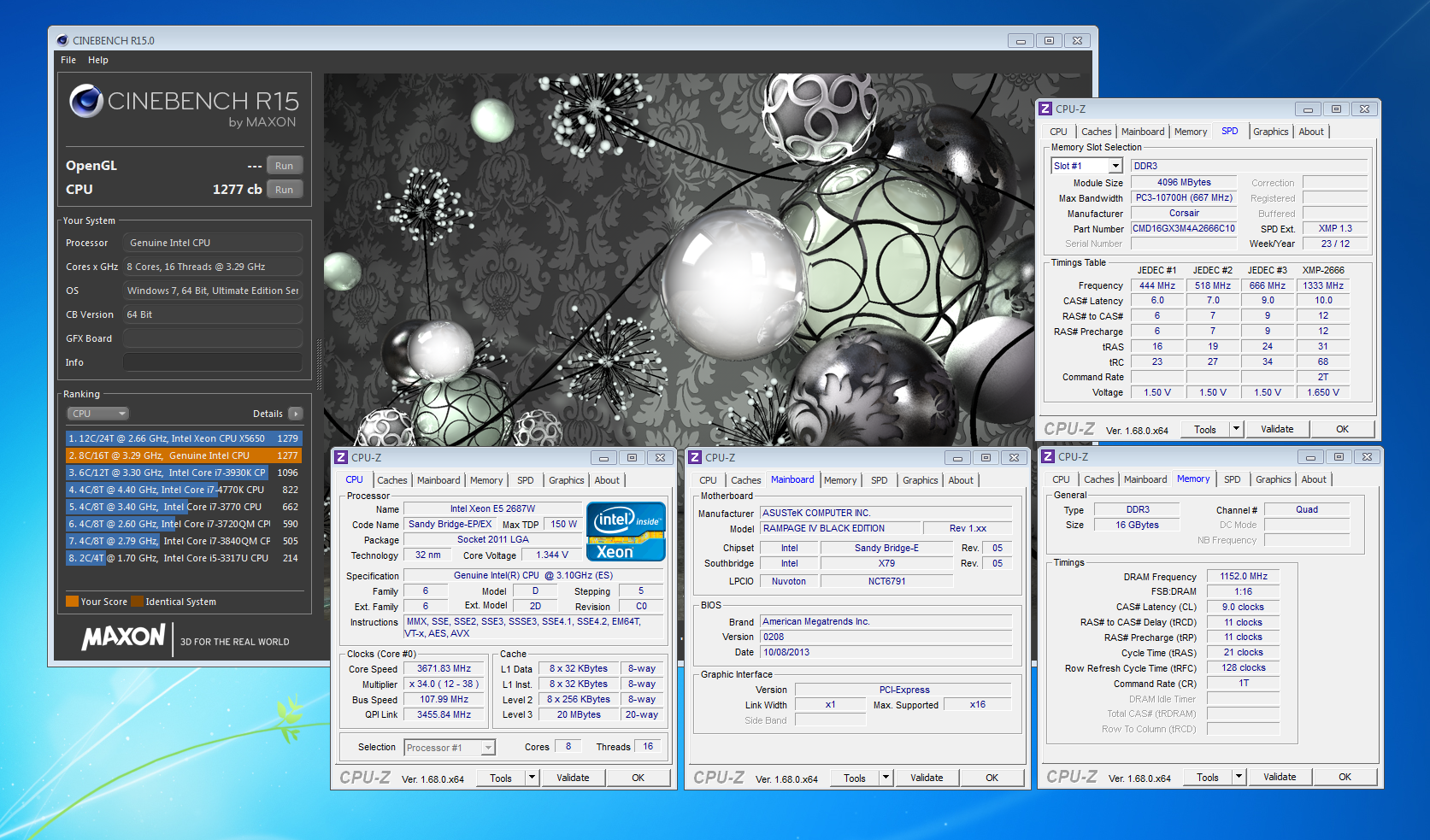Click the Core Speed value 3671.83 MHz
This screenshot has width=1430, height=840.
tap(444, 668)
